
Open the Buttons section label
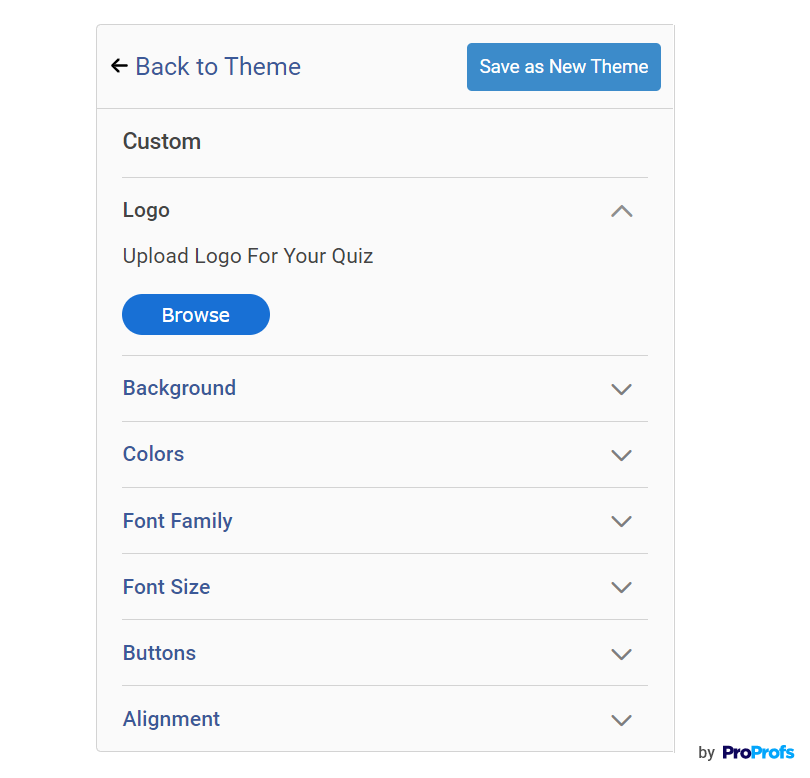pyautogui.click(x=159, y=653)
